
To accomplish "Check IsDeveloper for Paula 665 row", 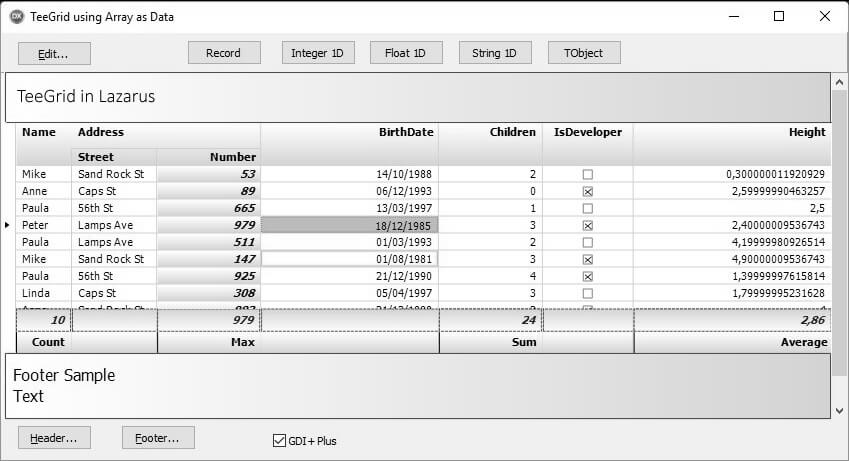I will click(587, 209).
